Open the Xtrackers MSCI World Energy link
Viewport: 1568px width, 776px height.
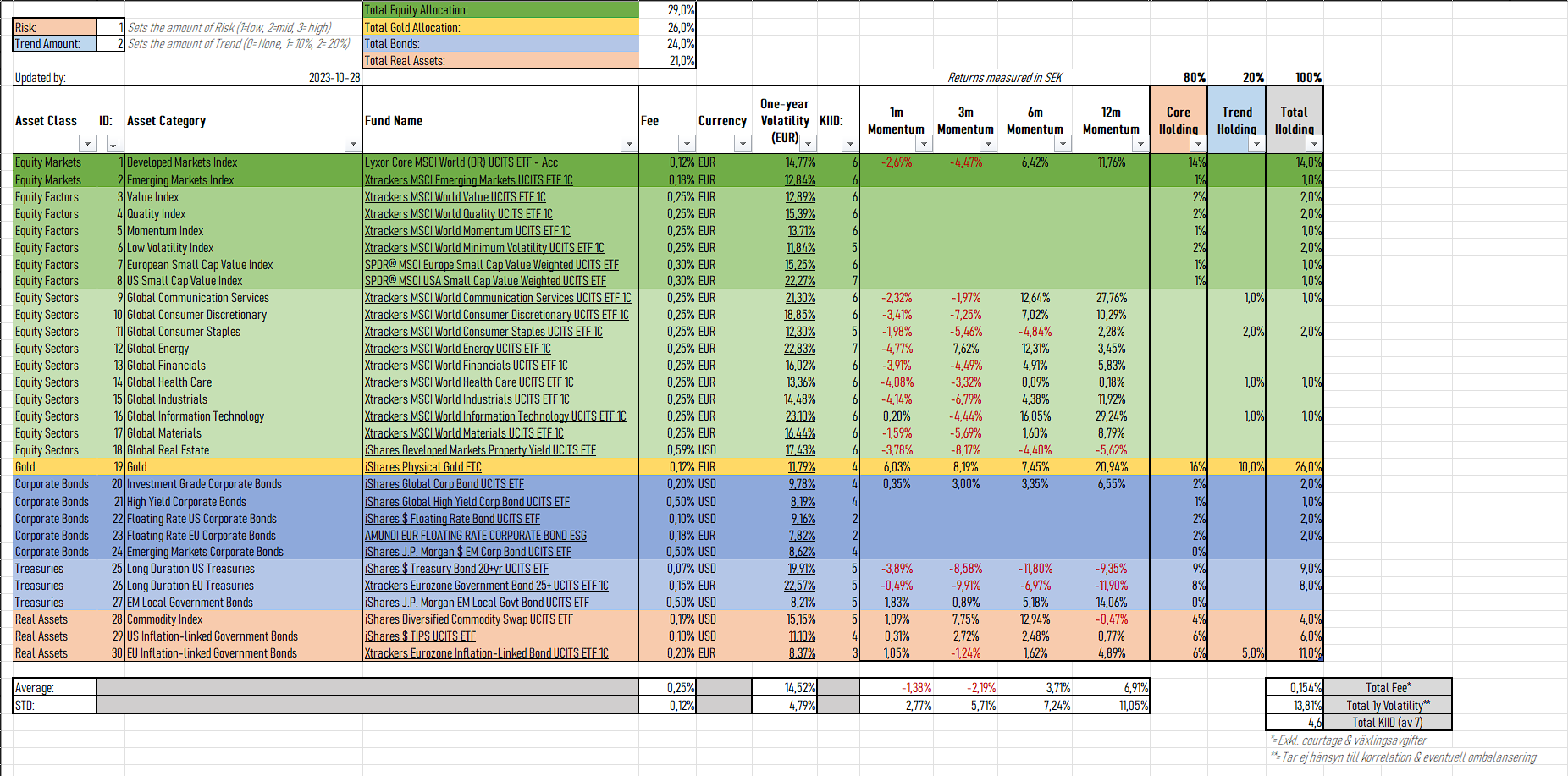(x=457, y=349)
